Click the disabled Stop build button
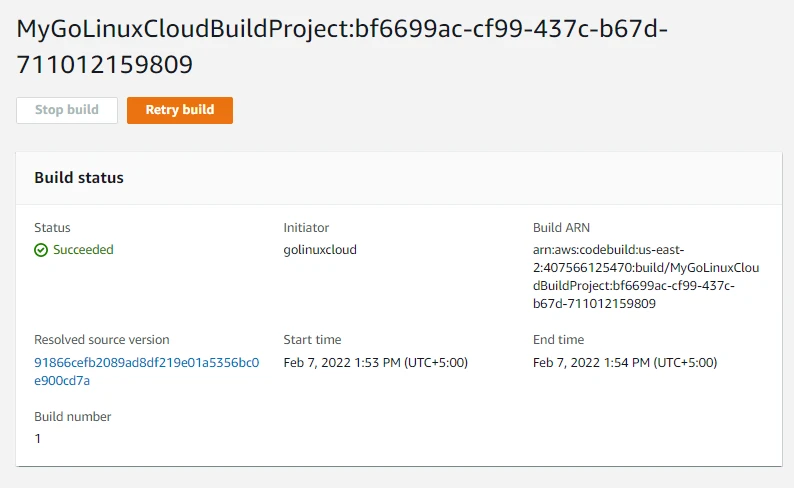This screenshot has height=488, width=794. click(67, 110)
